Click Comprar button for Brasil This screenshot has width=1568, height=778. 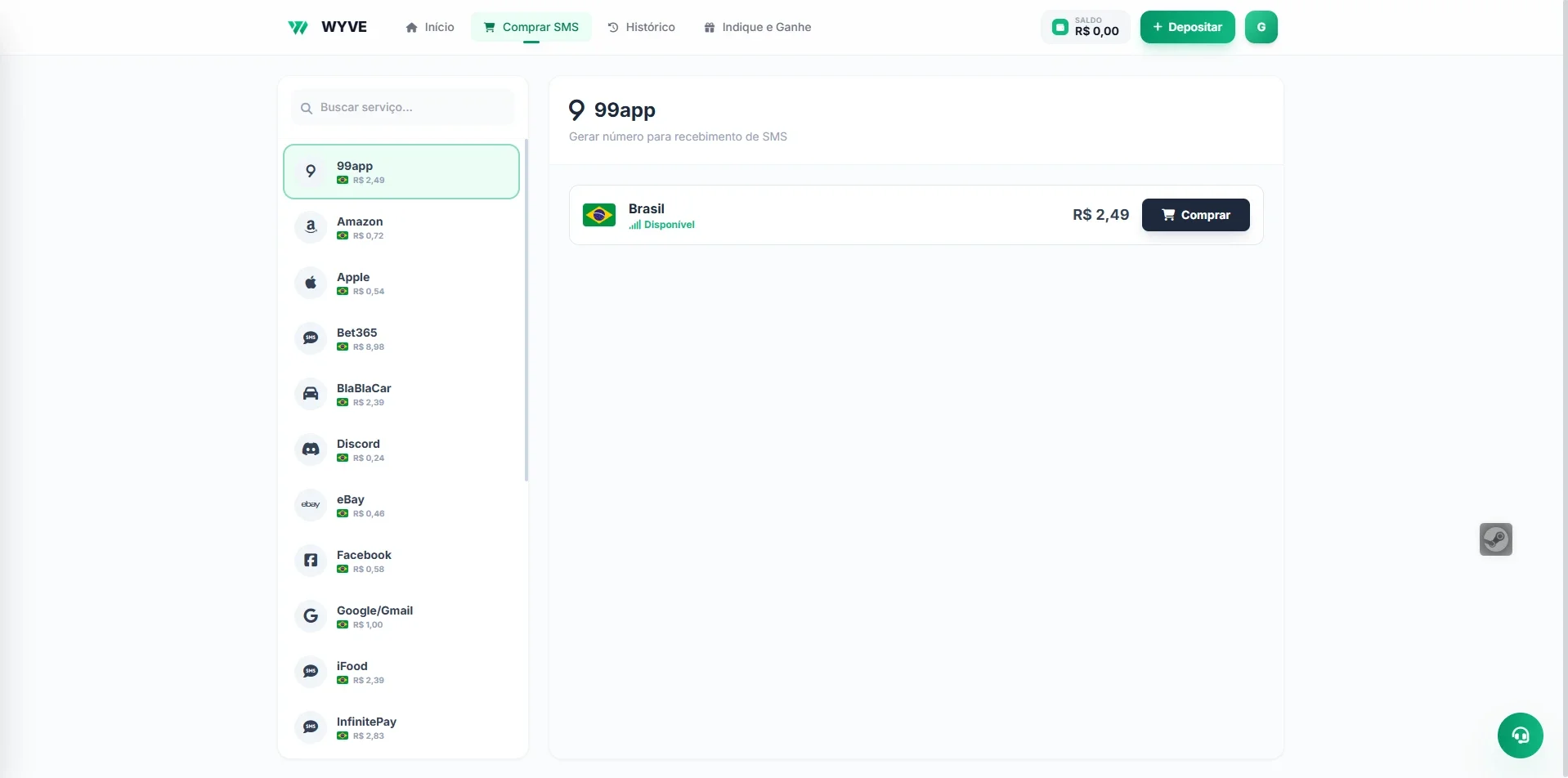(1195, 215)
